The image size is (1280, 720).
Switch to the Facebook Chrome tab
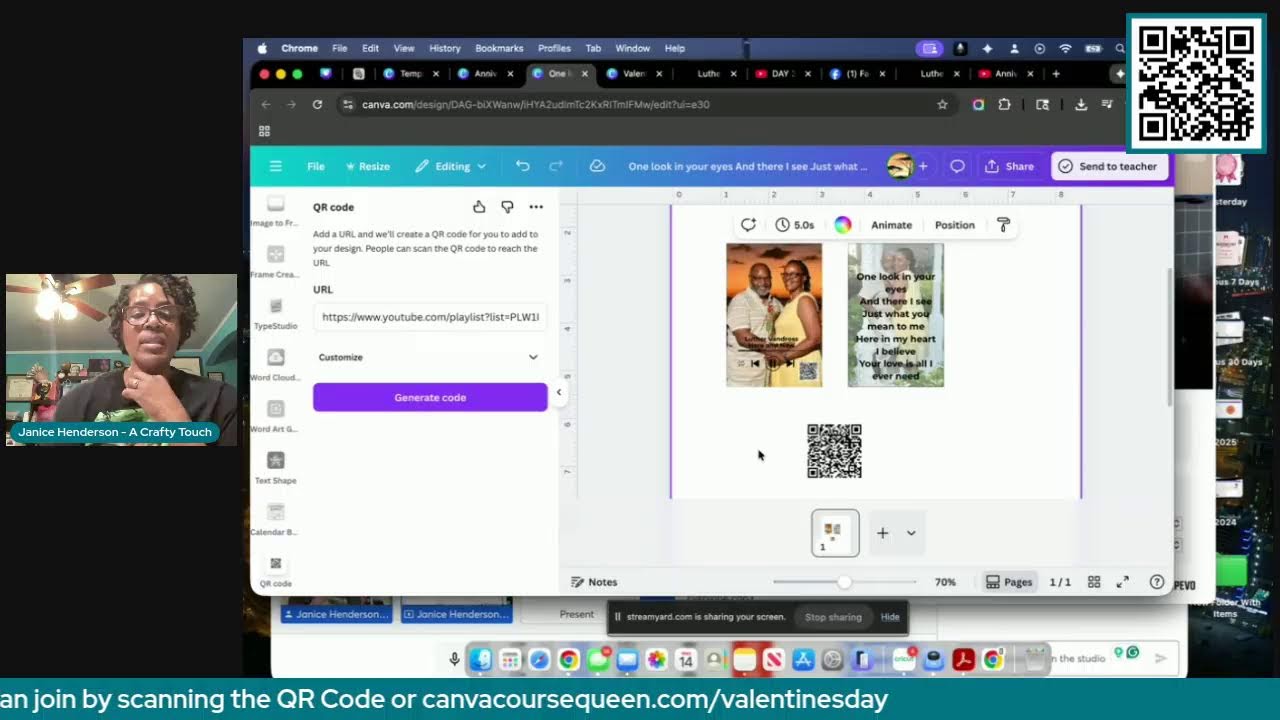pos(856,74)
